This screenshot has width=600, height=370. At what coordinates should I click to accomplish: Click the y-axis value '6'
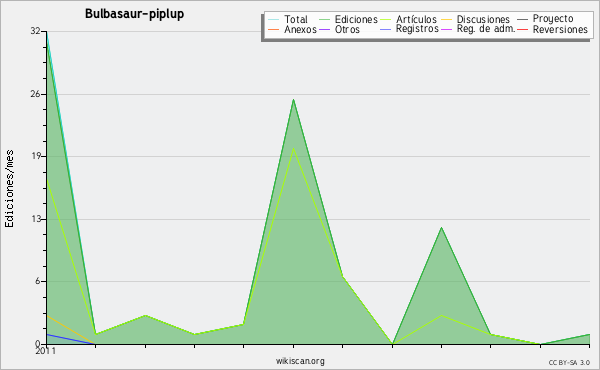pyautogui.click(x=38, y=281)
